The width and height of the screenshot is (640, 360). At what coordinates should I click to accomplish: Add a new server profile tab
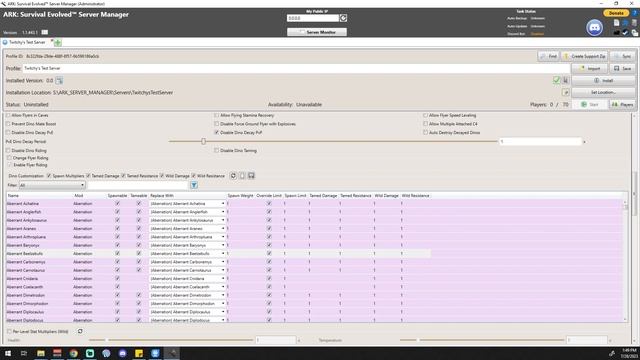pos(58,42)
